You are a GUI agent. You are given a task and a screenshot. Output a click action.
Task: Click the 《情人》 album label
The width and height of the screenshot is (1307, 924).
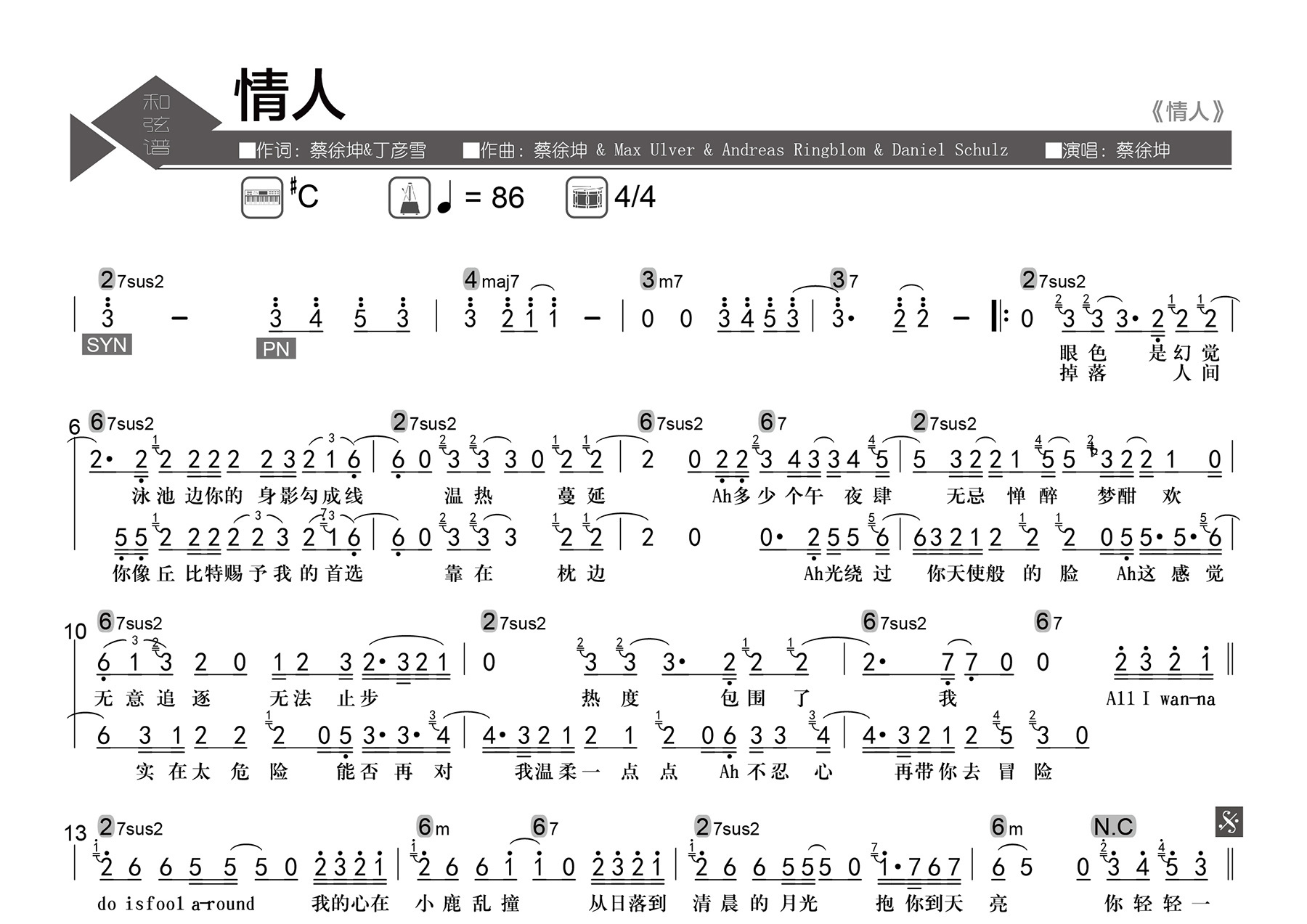1187,111
